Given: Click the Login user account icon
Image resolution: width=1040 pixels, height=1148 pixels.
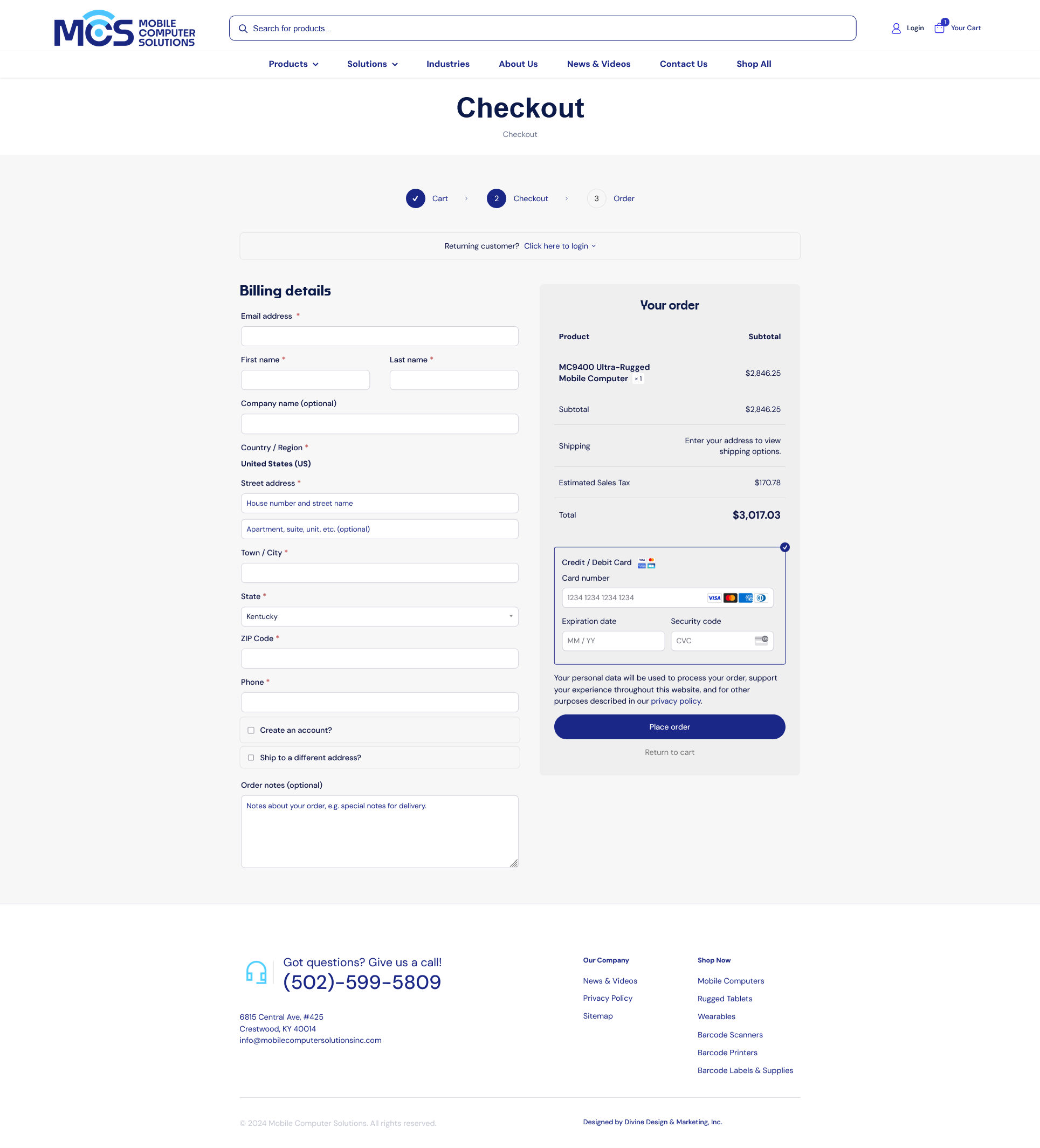Looking at the screenshot, I should tap(896, 28).
